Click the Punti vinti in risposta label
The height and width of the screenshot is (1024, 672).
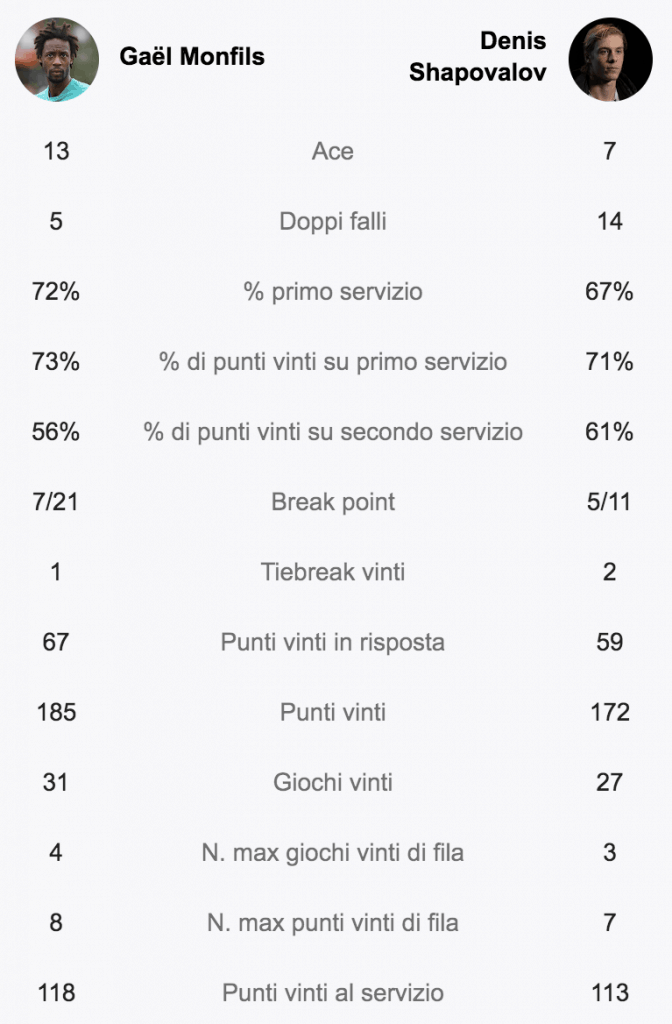click(333, 643)
